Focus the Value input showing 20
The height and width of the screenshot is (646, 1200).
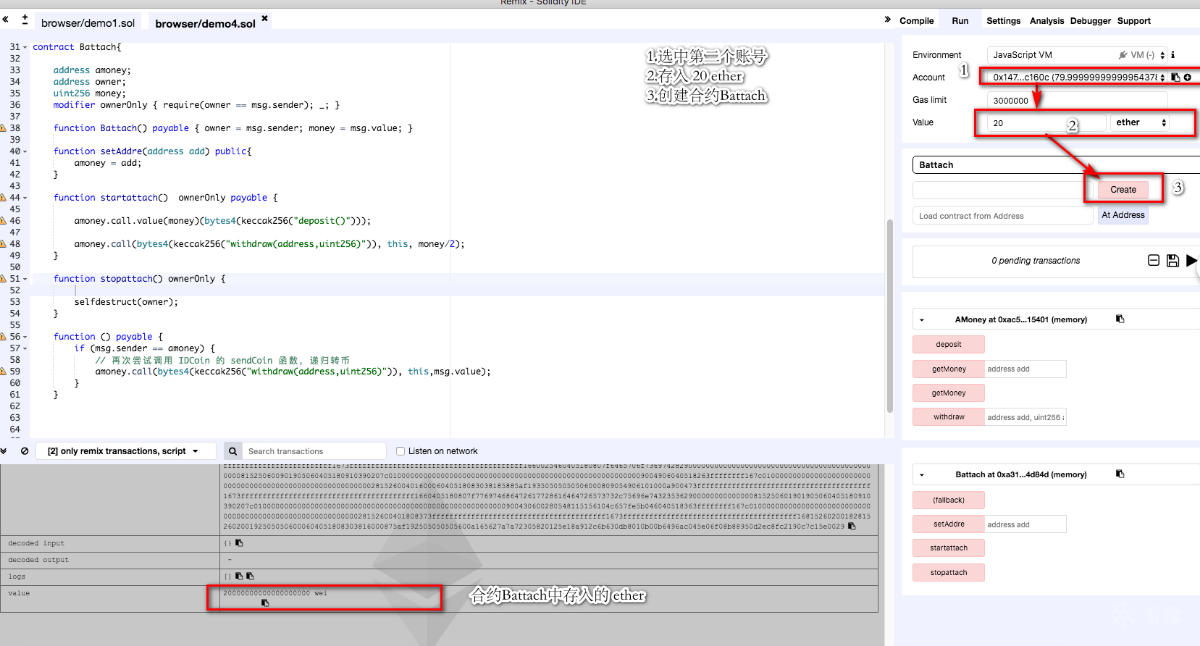[1046, 122]
